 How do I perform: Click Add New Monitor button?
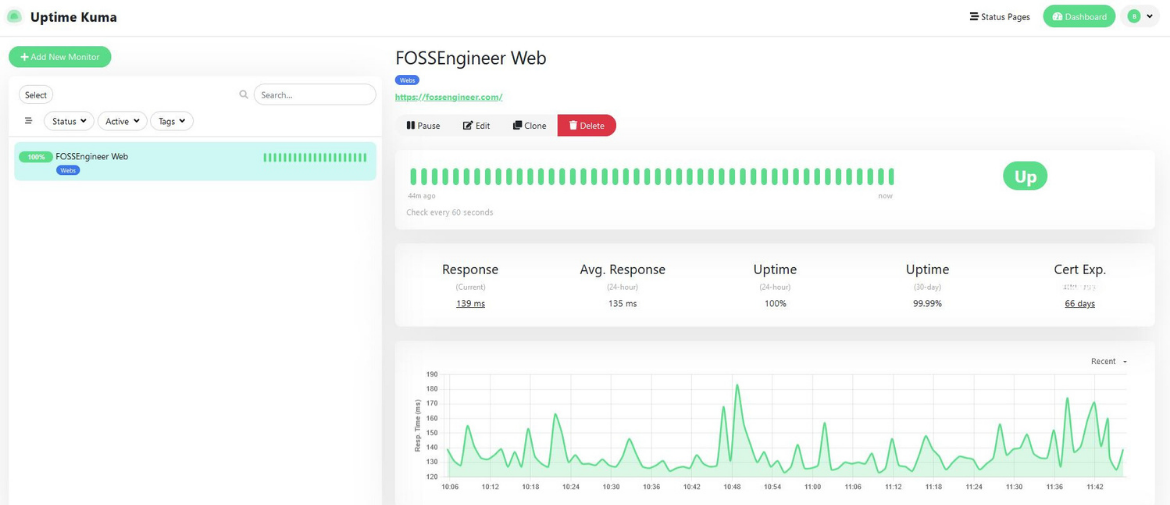coord(60,57)
